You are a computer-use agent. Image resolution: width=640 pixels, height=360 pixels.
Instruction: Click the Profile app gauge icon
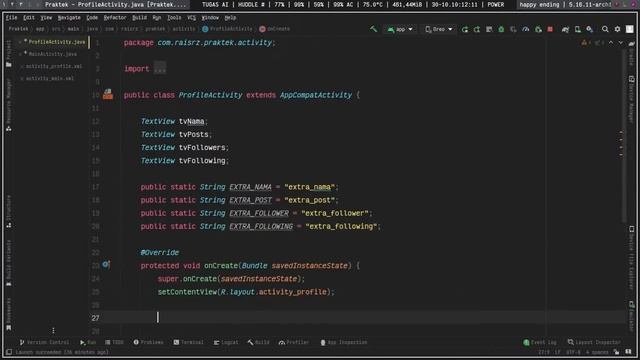(526, 29)
